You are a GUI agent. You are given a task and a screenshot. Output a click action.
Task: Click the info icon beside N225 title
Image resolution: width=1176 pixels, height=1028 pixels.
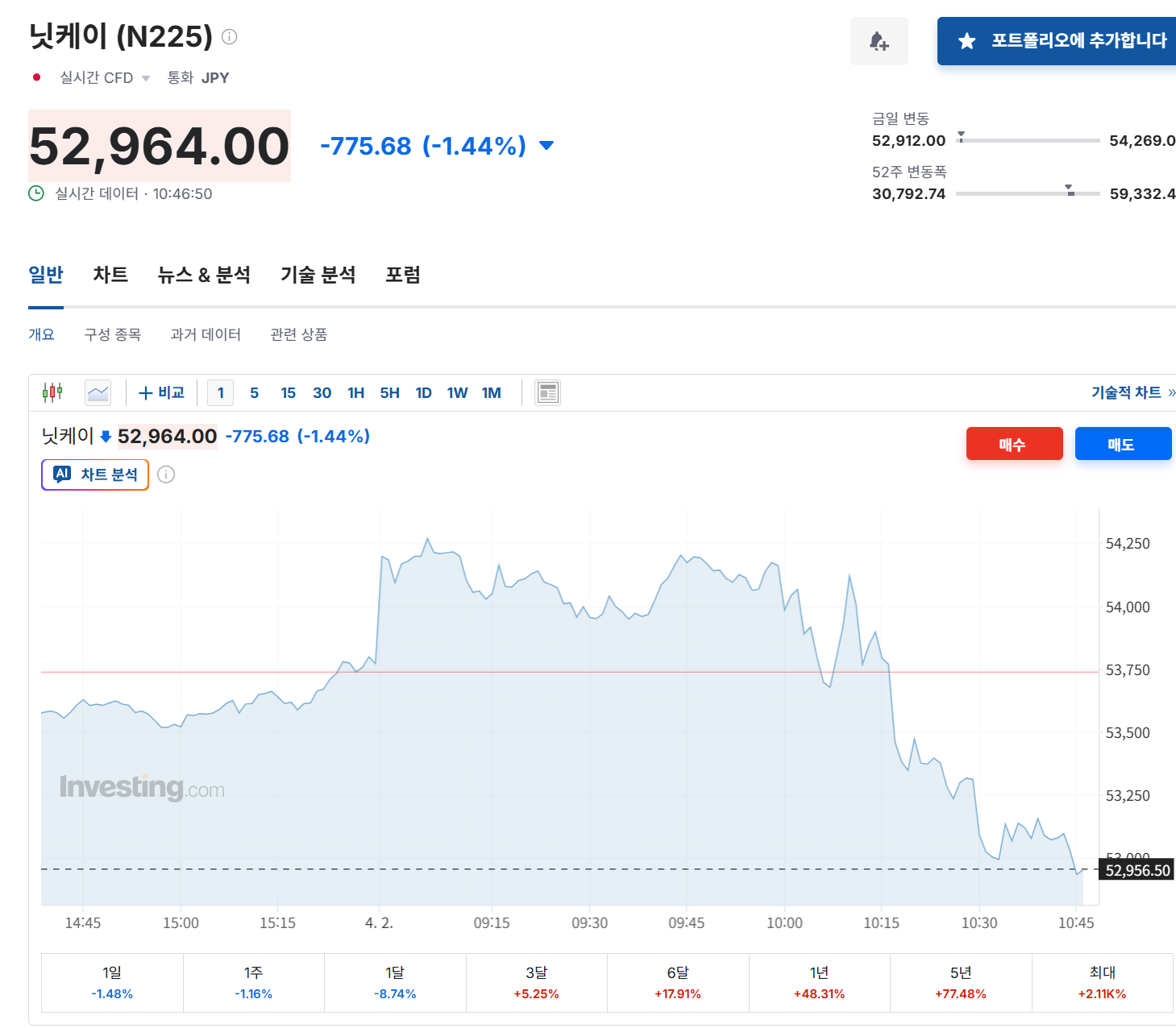(x=230, y=37)
